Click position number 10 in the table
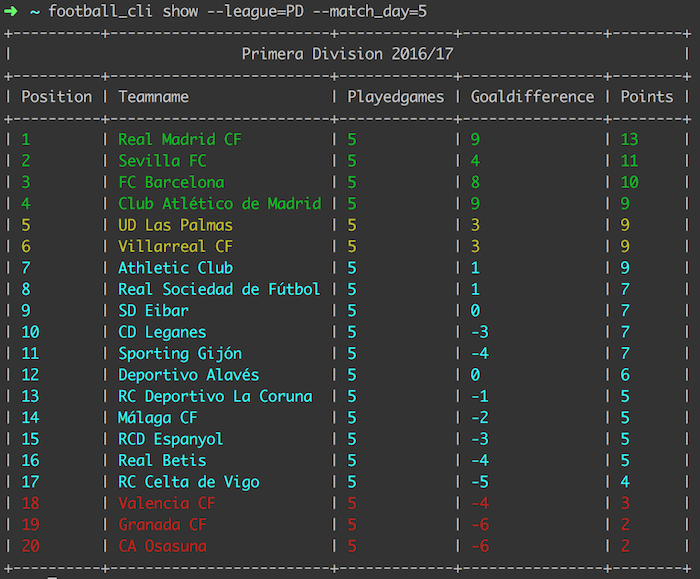 pos(30,332)
